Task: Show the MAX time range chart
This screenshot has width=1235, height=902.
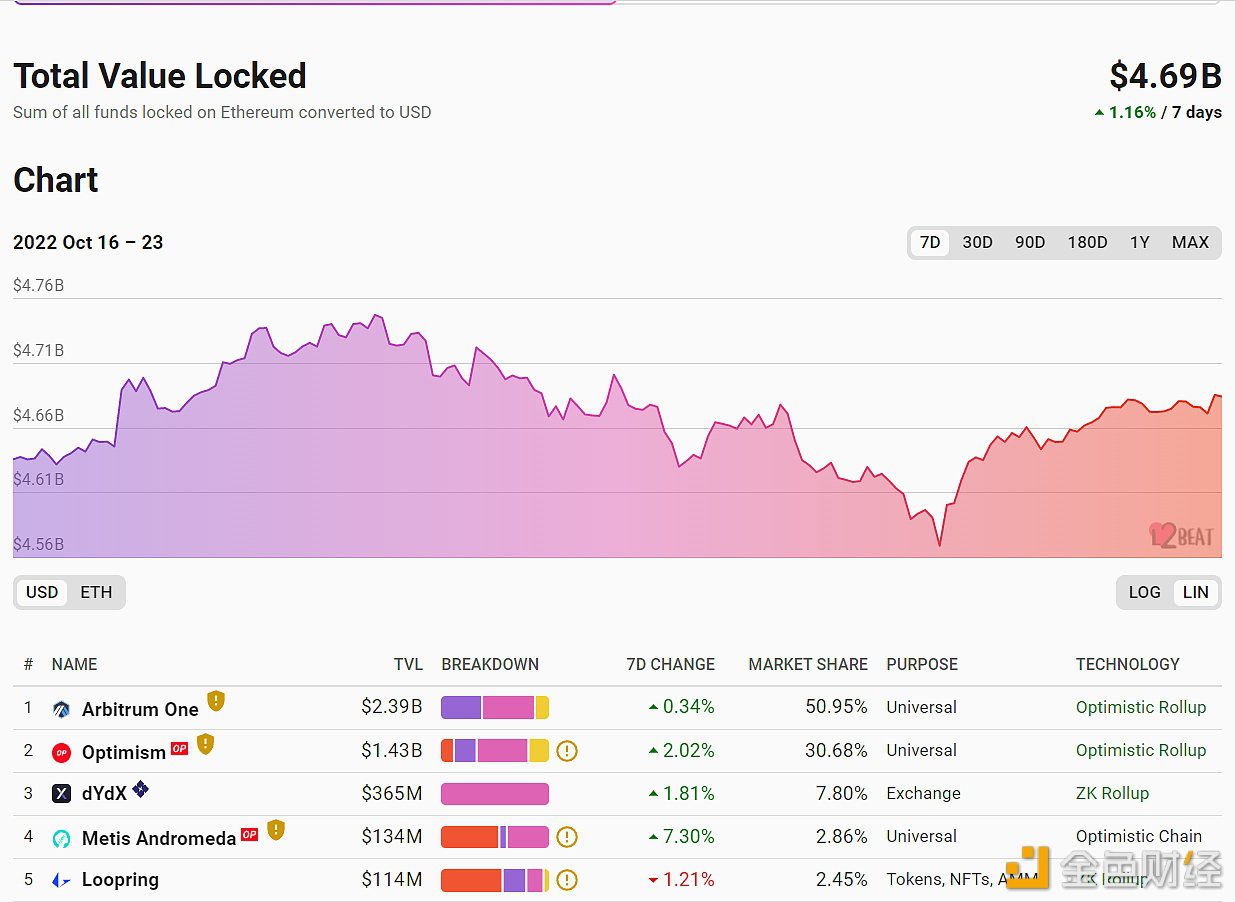Action: [1190, 242]
